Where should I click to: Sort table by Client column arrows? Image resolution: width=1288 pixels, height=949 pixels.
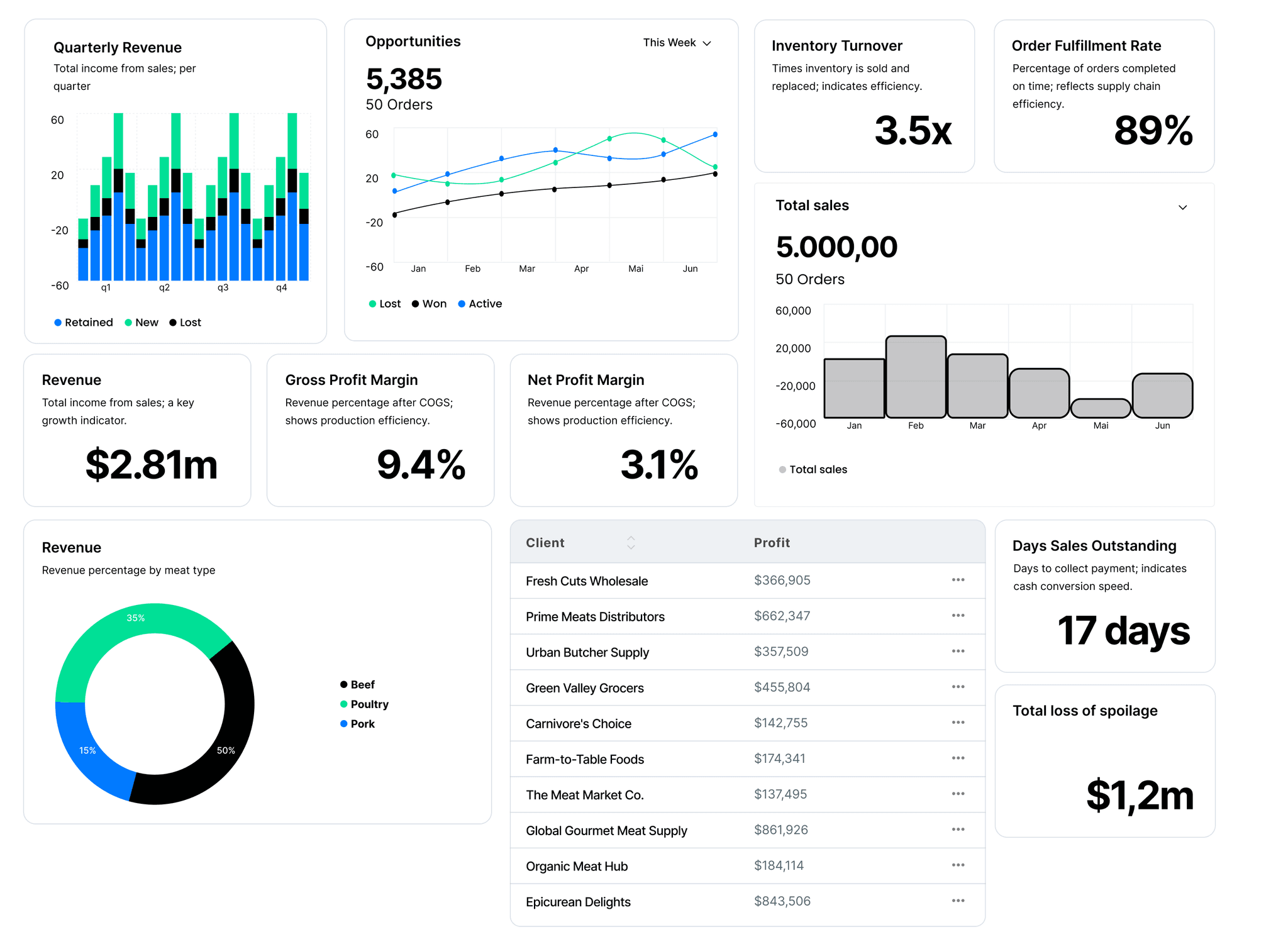631,543
